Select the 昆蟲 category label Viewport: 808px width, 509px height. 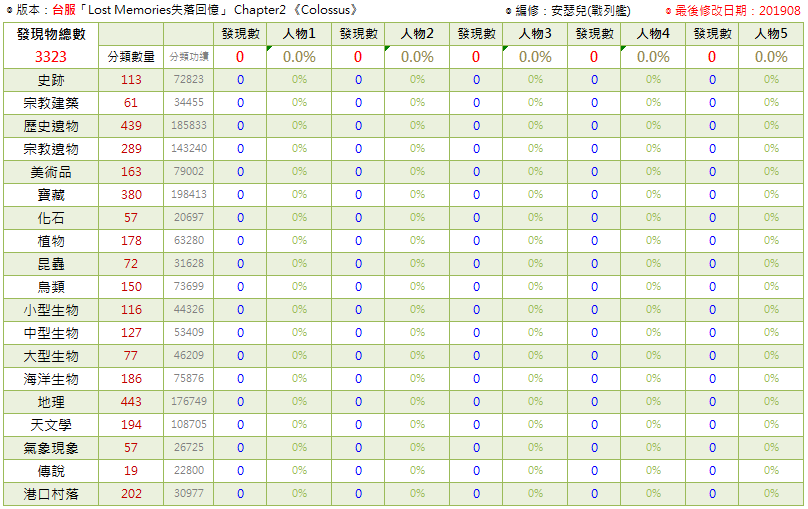(x=50, y=264)
